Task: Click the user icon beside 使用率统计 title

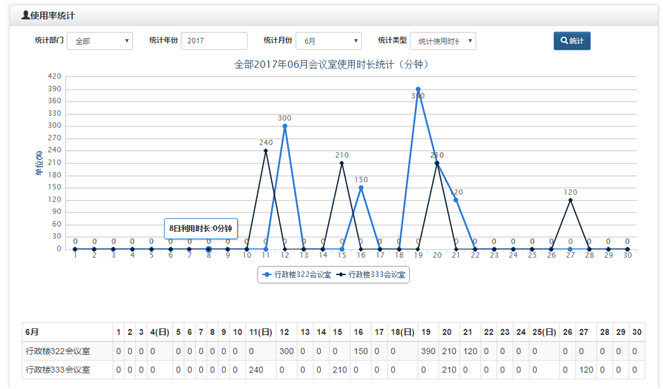Action: [x=25, y=15]
